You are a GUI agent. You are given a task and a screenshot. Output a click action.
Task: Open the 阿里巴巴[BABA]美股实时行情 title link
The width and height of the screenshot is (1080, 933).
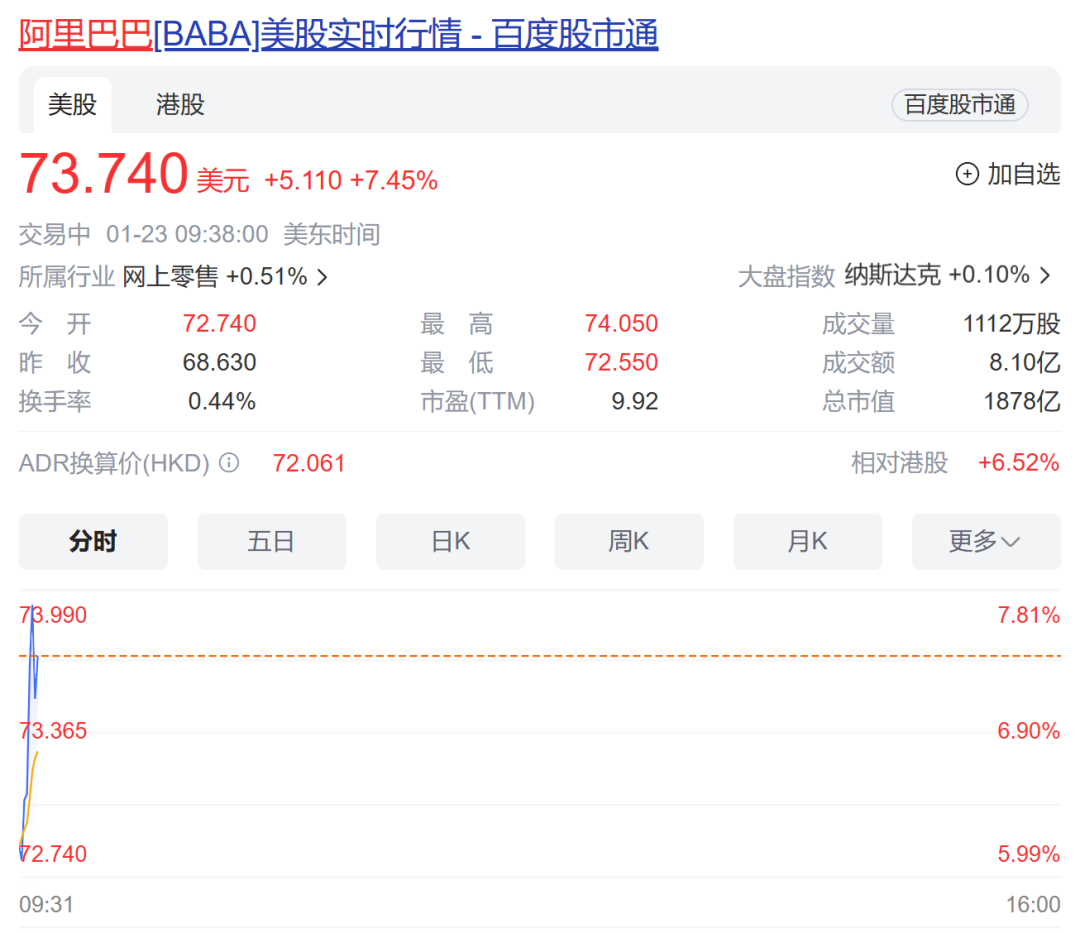point(338,34)
